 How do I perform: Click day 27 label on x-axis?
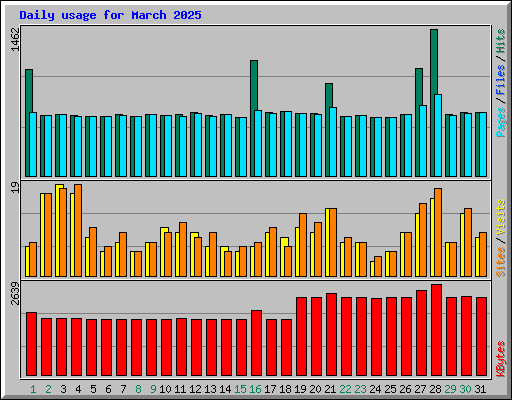pyautogui.click(x=420, y=389)
